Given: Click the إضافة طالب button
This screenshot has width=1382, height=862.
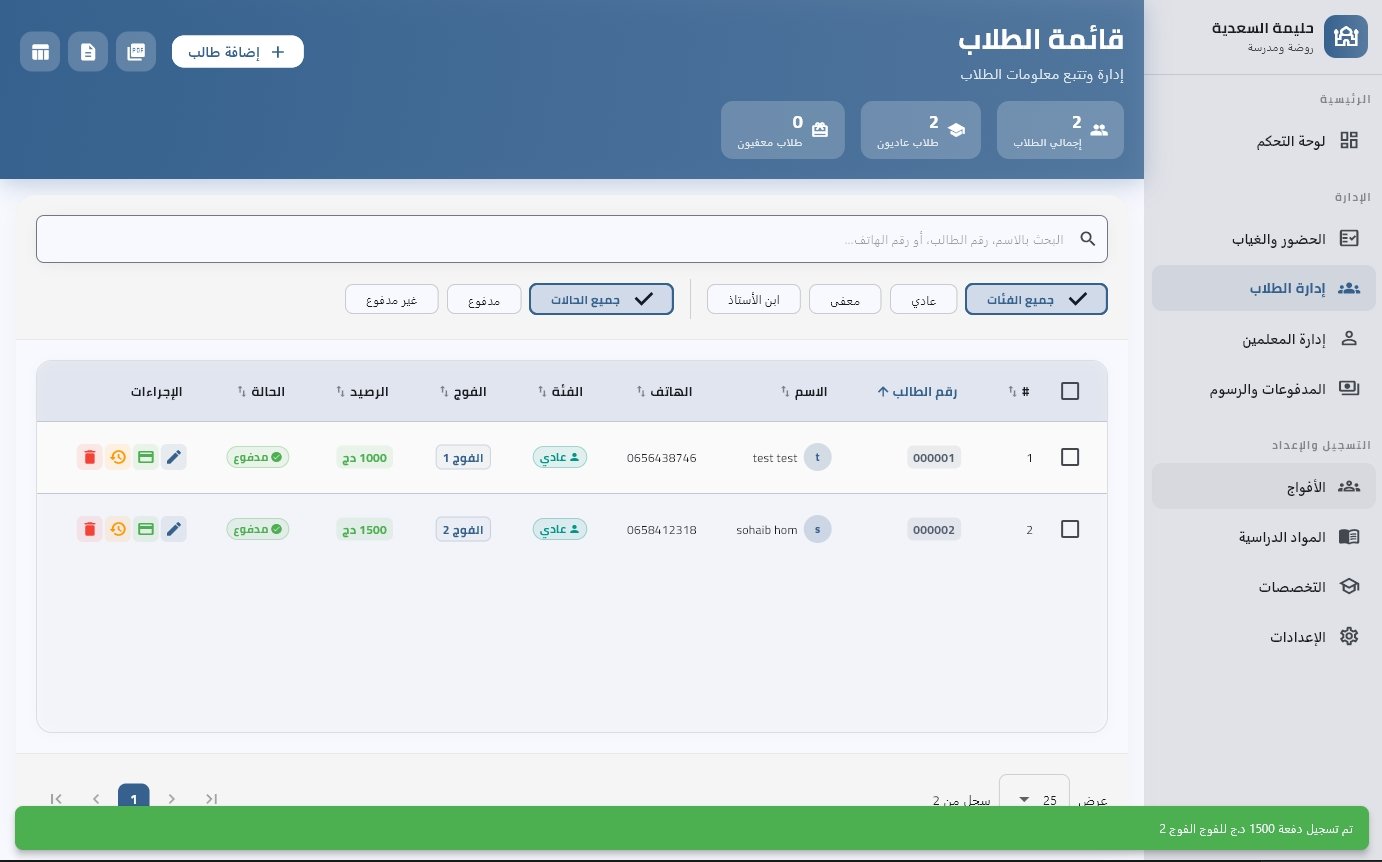Looking at the screenshot, I should tap(237, 51).
